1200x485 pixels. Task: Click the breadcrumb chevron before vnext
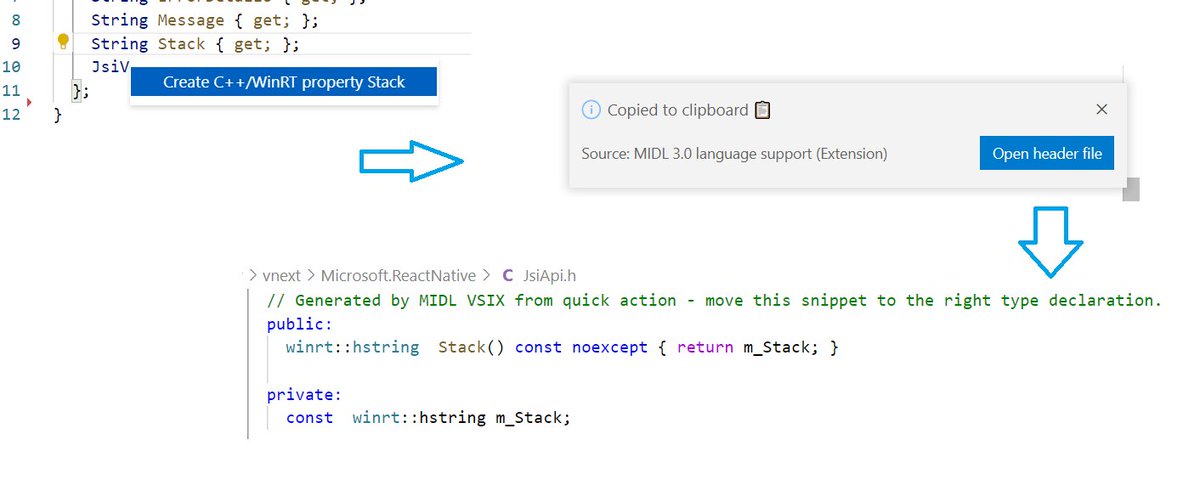(x=253, y=275)
